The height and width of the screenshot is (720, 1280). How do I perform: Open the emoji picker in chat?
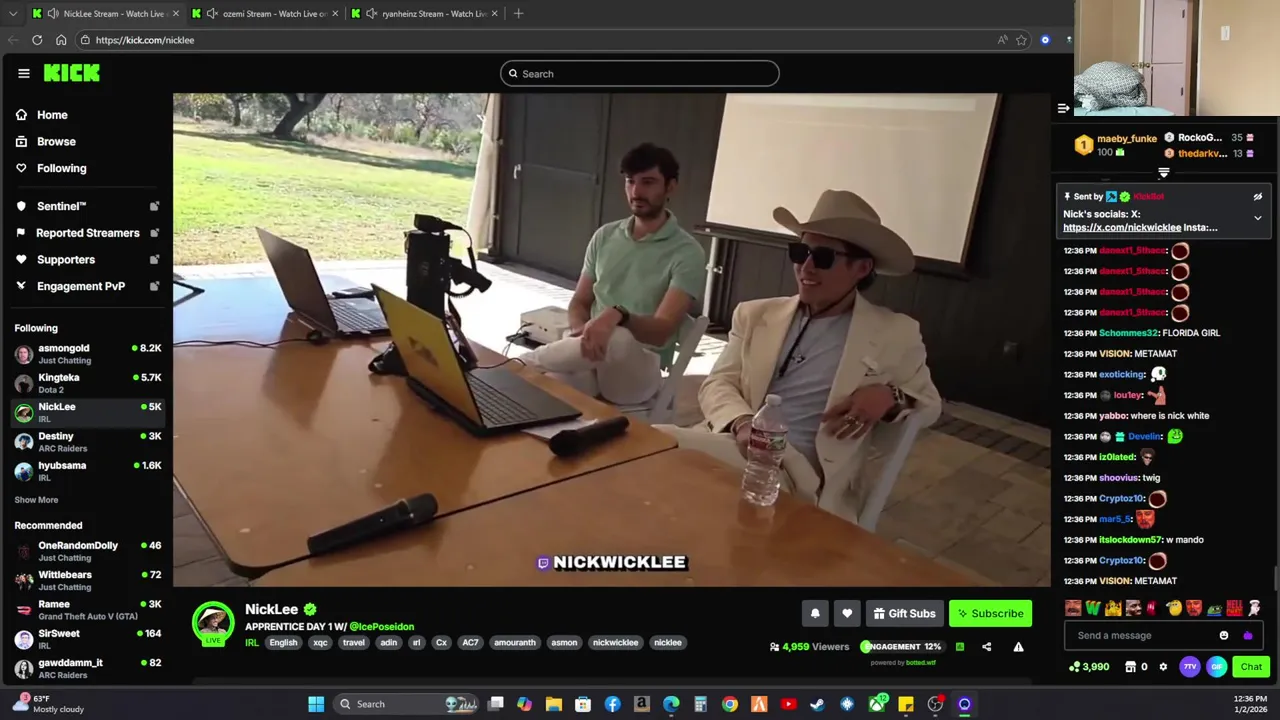coord(1224,636)
